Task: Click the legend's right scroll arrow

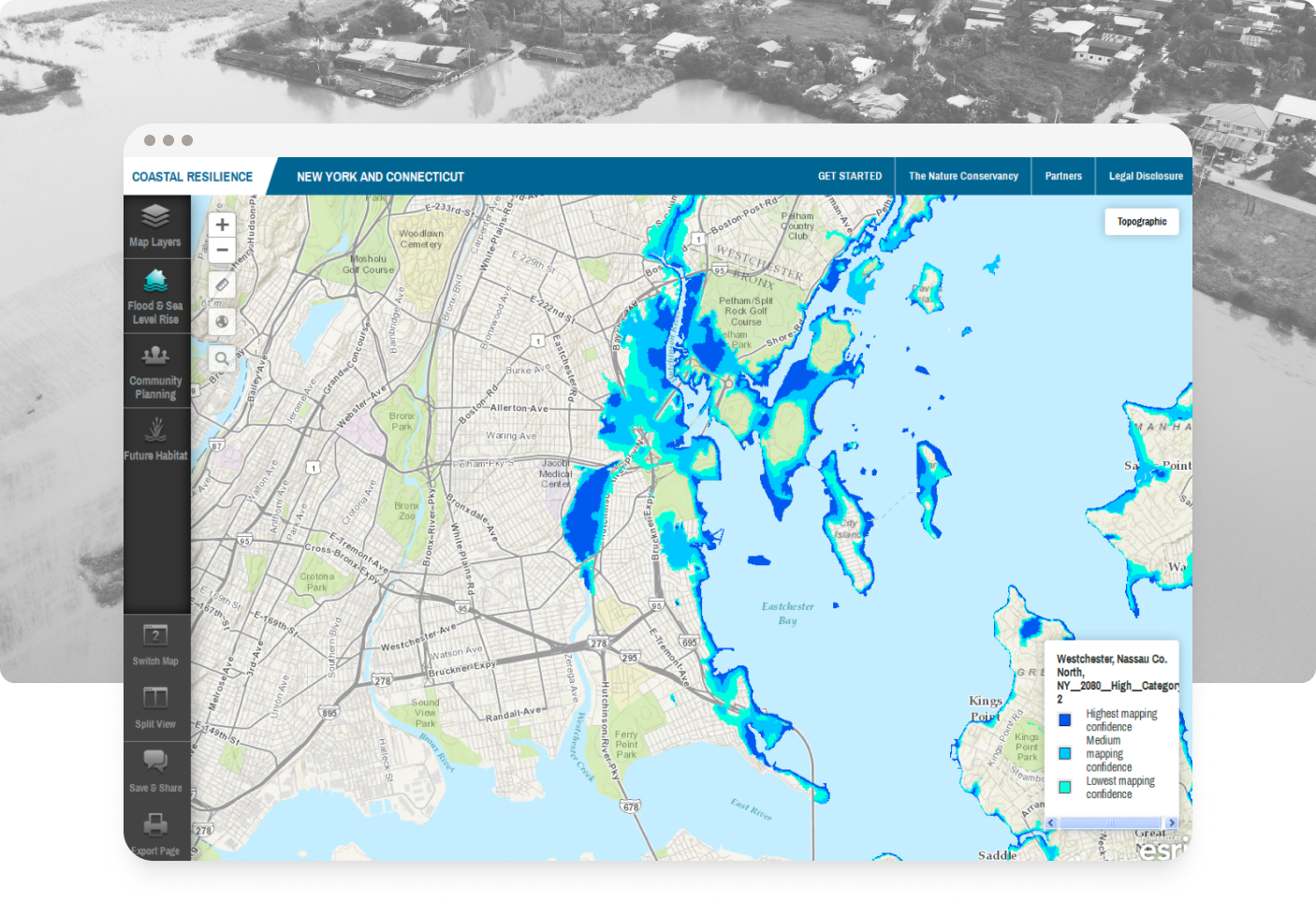Action: pos(1171,823)
